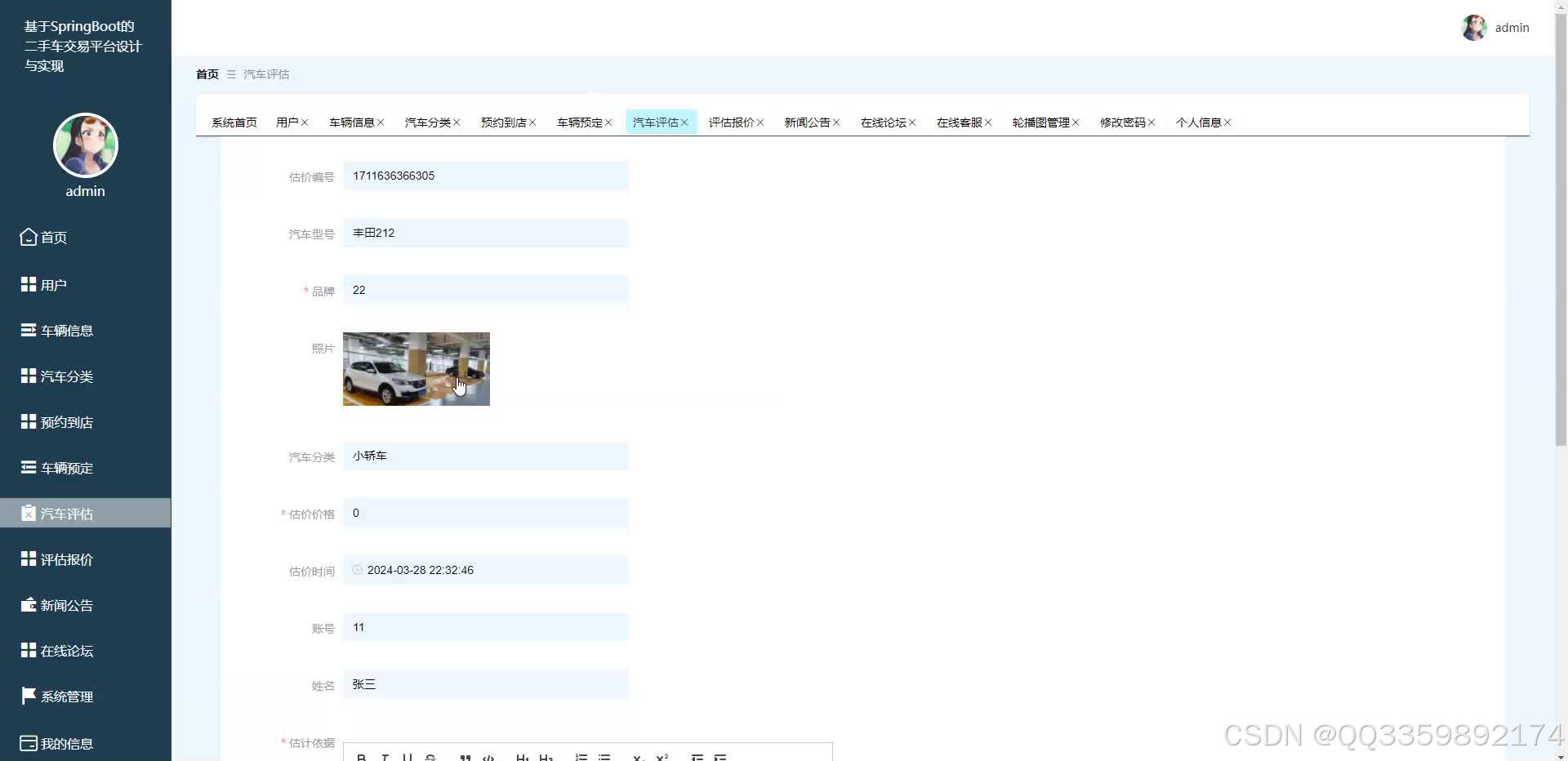The width and height of the screenshot is (1568, 761).
Task: Toggle bold in the 估计依据 editor toolbar
Action: pyautogui.click(x=361, y=757)
